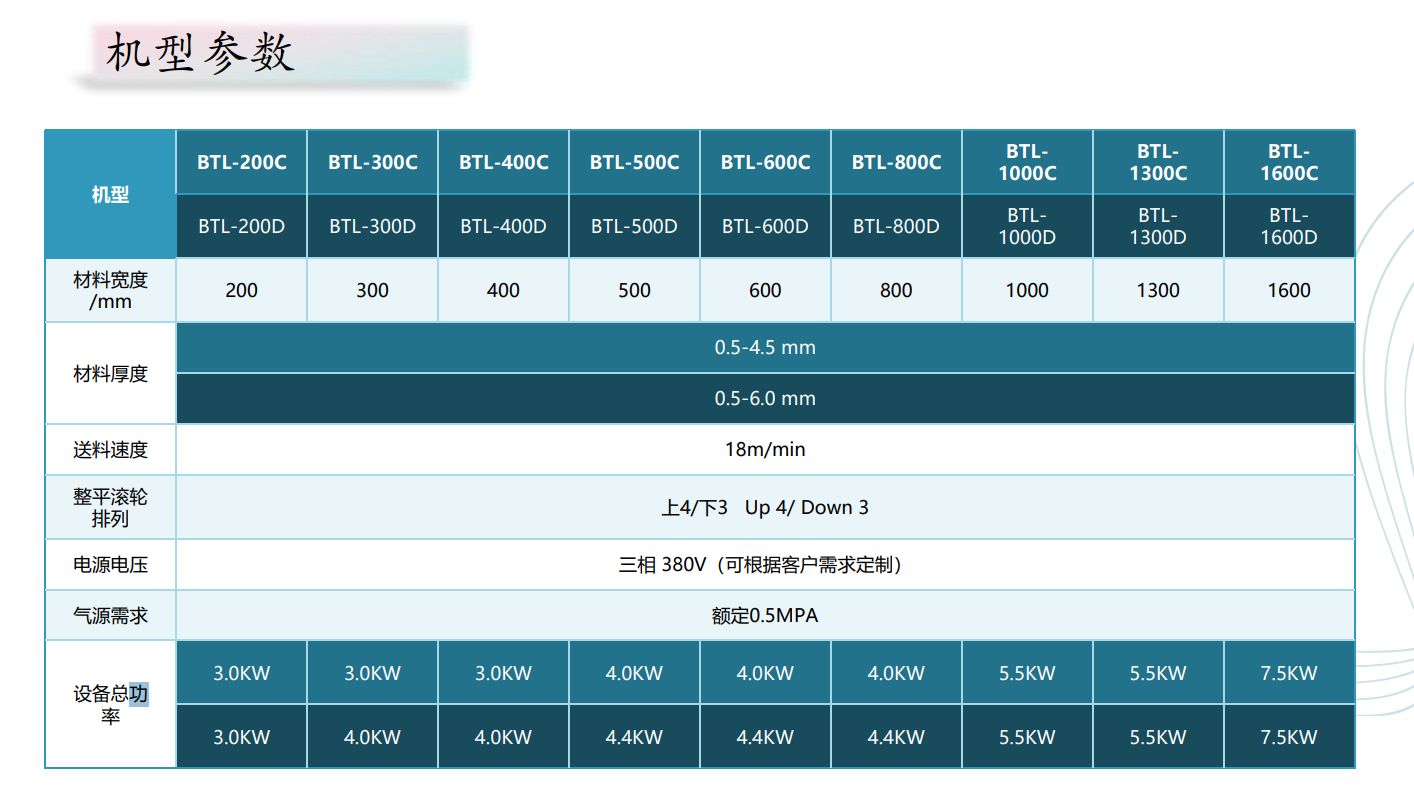Select the 机型 header cell

point(110,194)
